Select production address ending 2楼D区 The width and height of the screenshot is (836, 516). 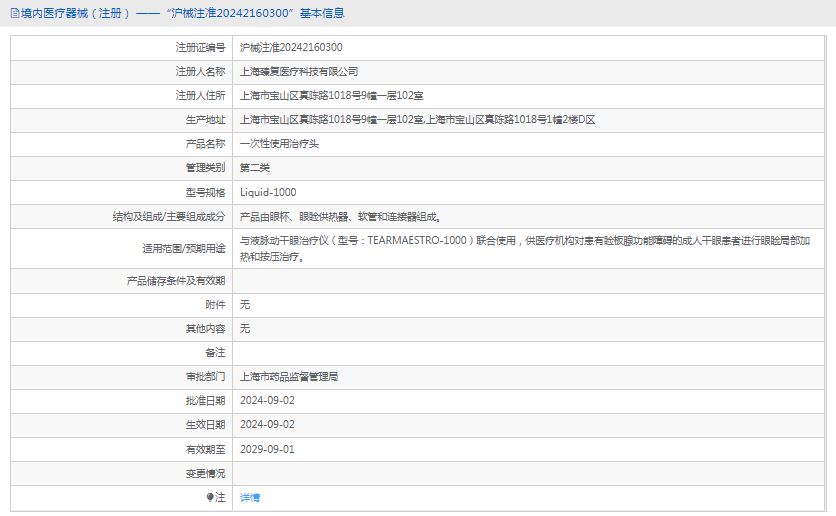(417, 119)
